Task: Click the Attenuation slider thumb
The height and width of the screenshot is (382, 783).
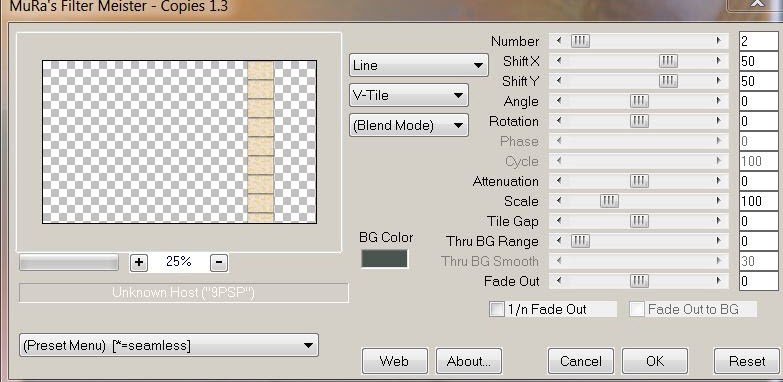Action: (x=639, y=181)
